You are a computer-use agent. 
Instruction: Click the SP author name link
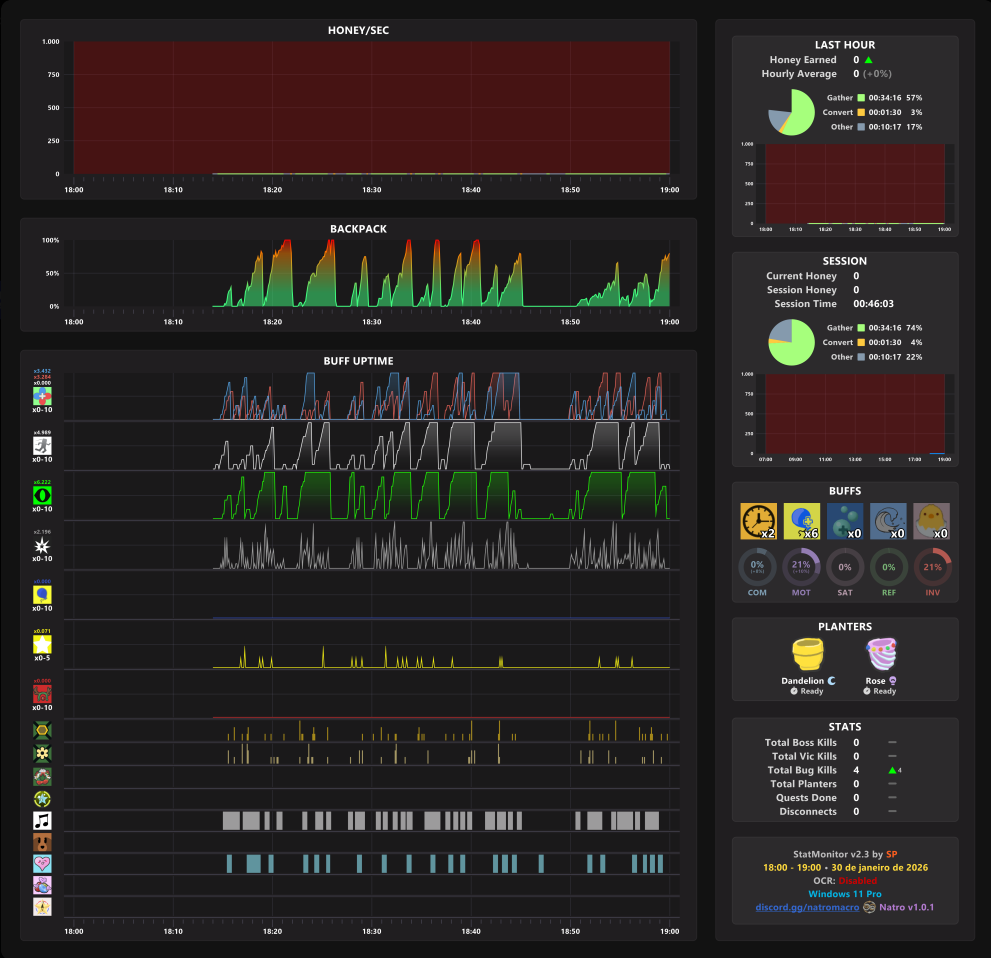click(x=891, y=854)
